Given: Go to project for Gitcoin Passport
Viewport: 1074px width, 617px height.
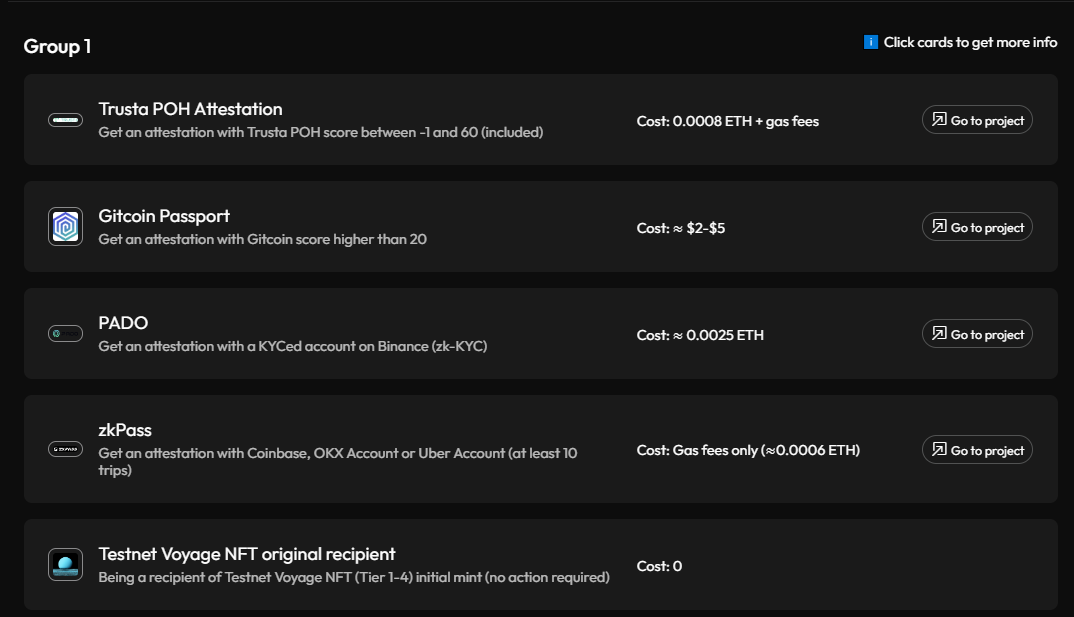Looking at the screenshot, I should point(977,227).
